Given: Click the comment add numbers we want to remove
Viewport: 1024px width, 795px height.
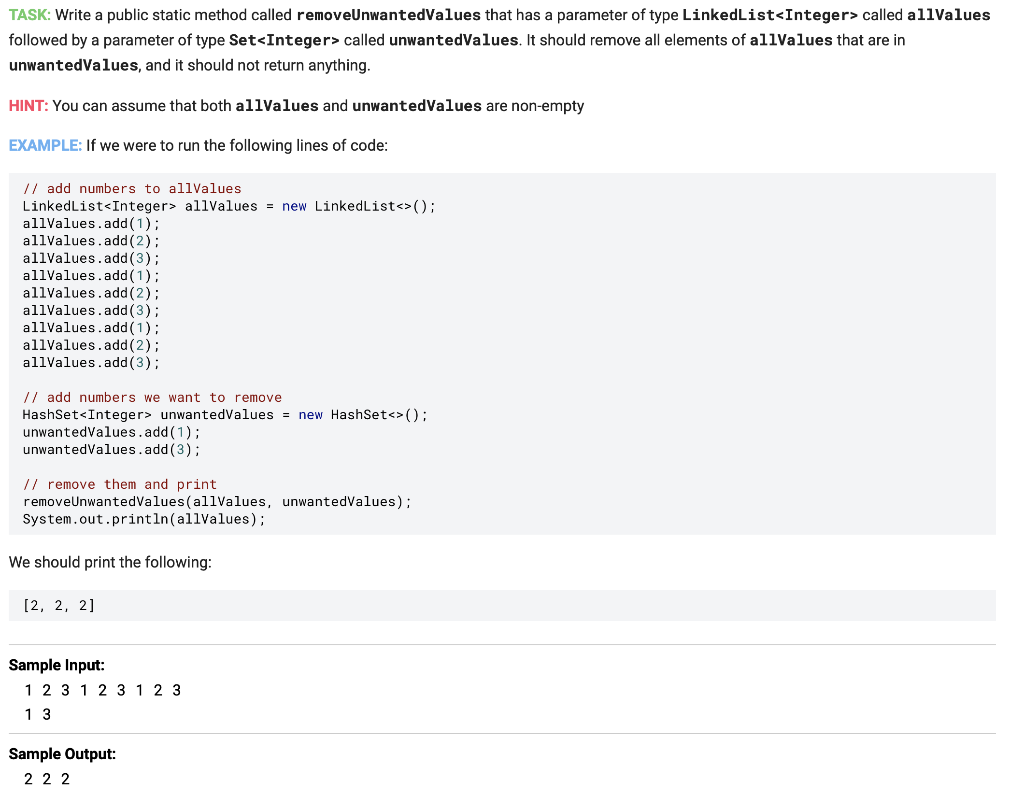Looking at the screenshot, I should [152, 397].
